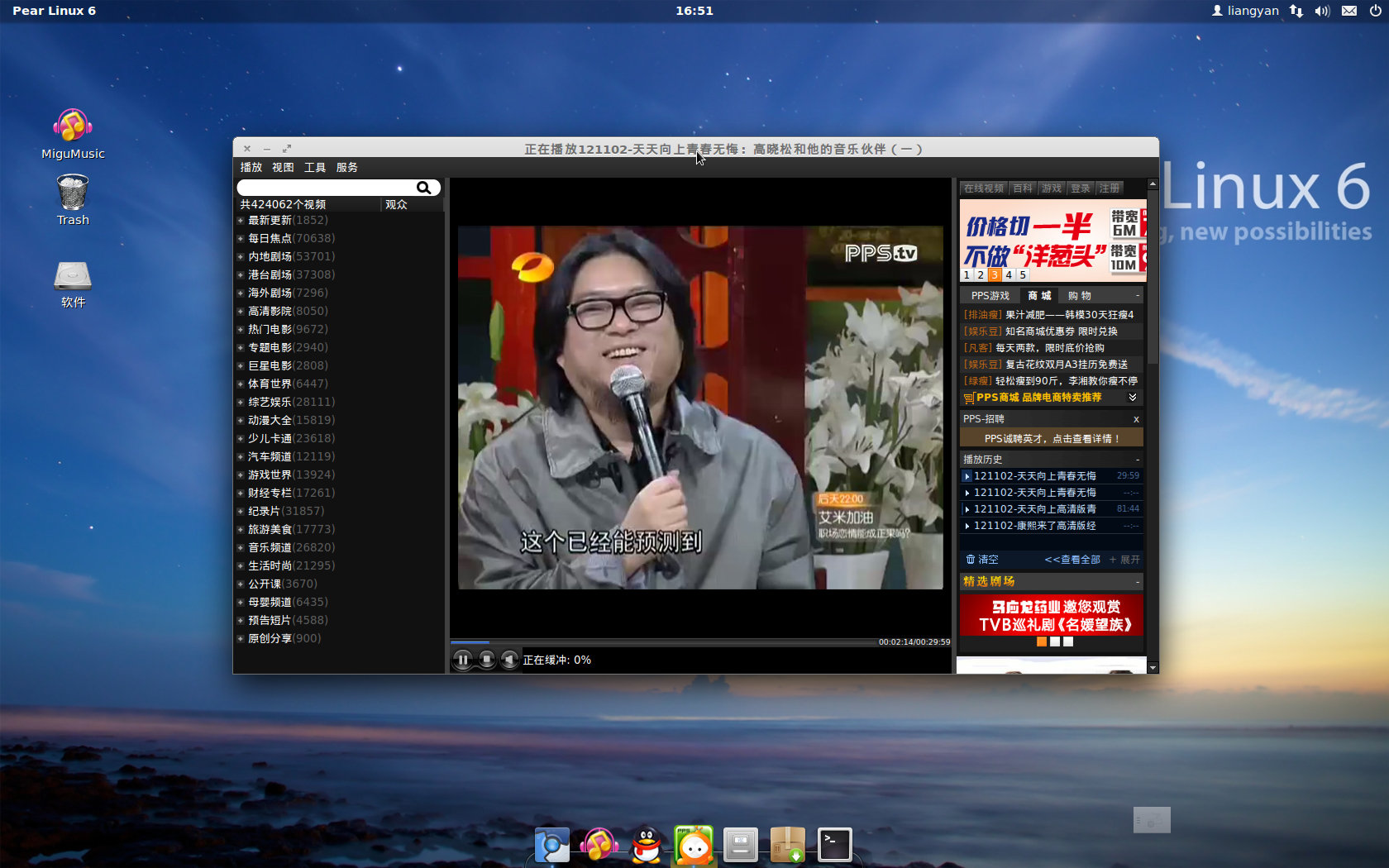Open the power menu in top panel
This screenshot has height=868, width=1389.
pyautogui.click(x=1375, y=11)
